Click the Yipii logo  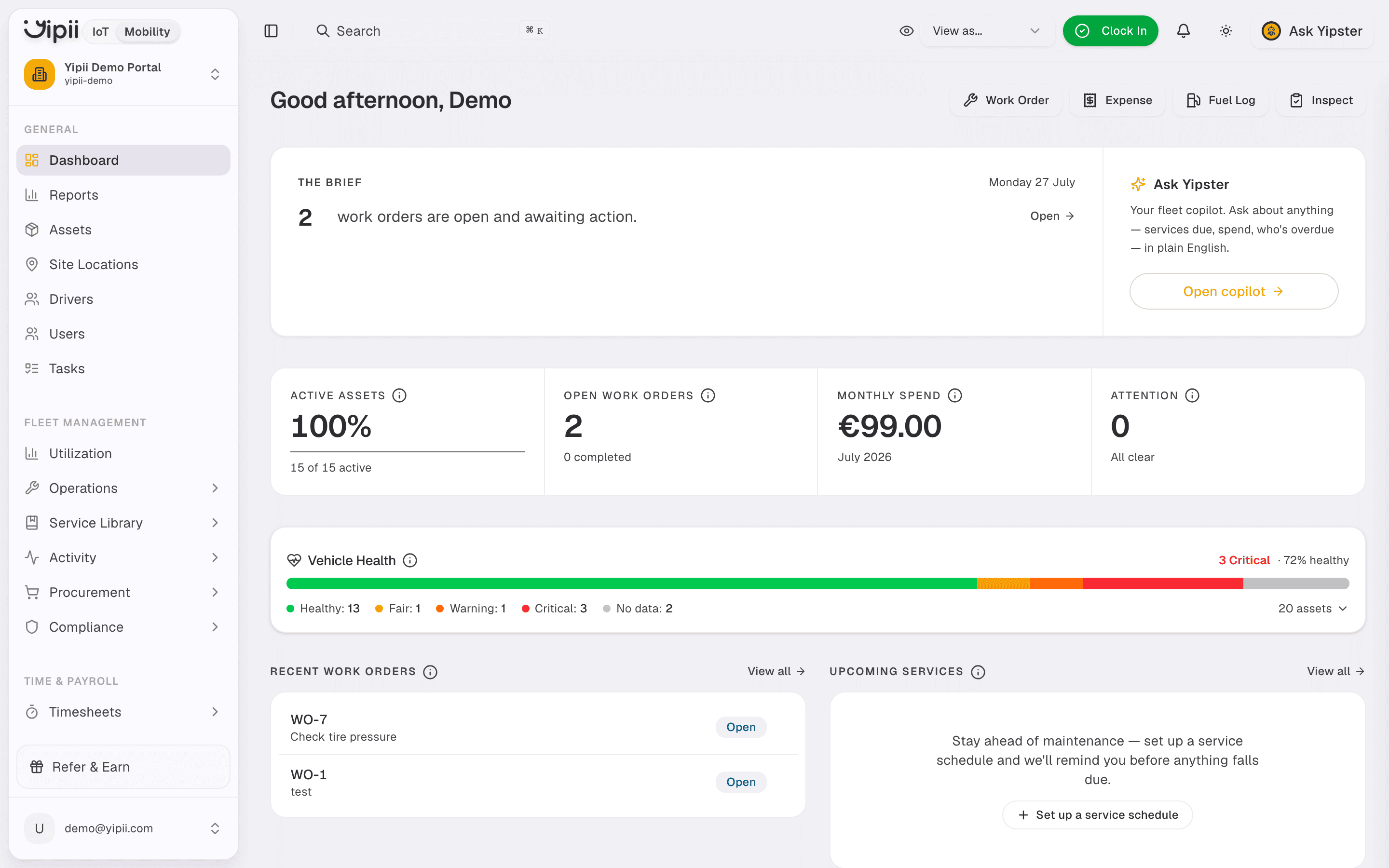click(51, 30)
